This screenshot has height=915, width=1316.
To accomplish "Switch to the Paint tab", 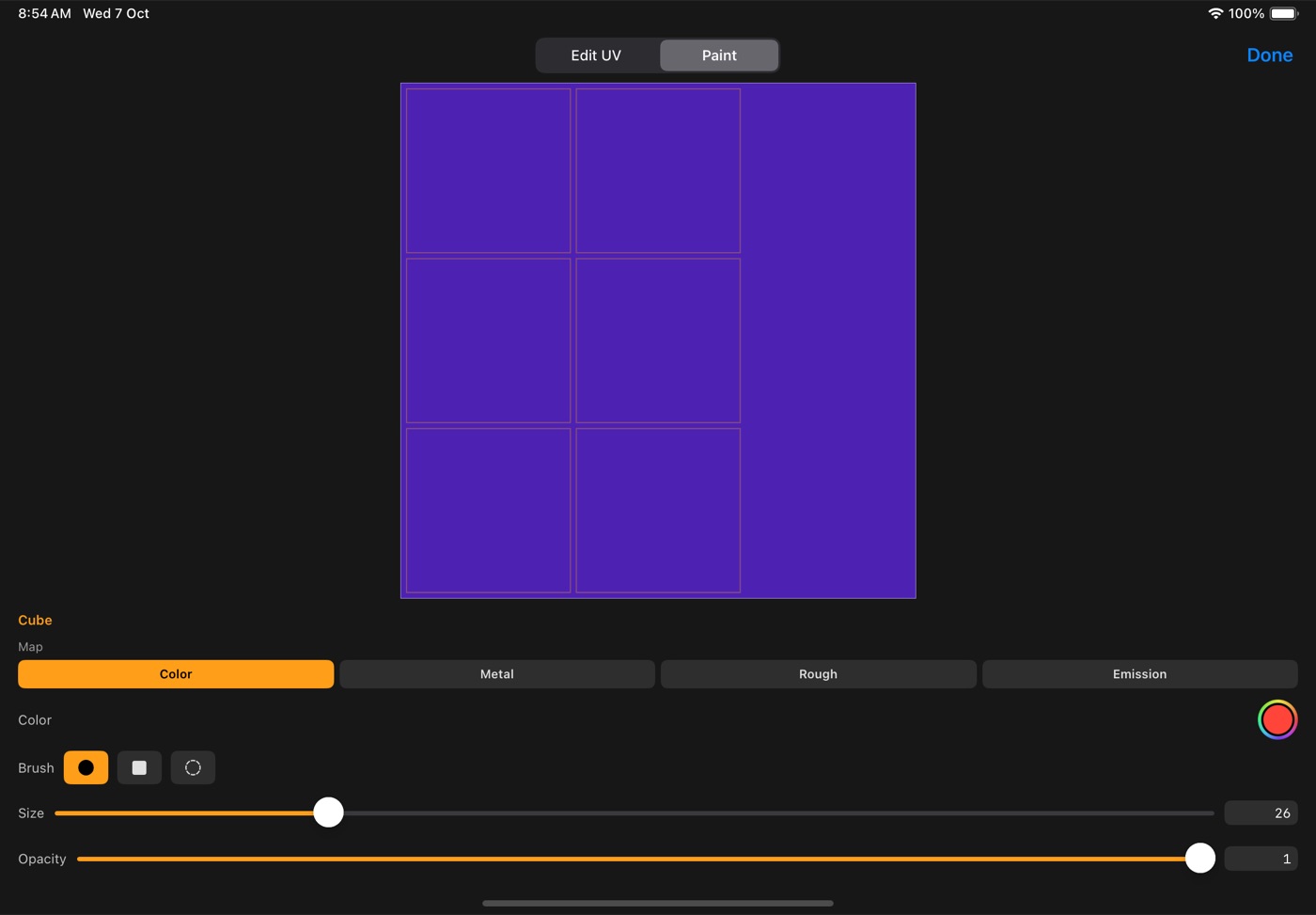I will tap(719, 55).
